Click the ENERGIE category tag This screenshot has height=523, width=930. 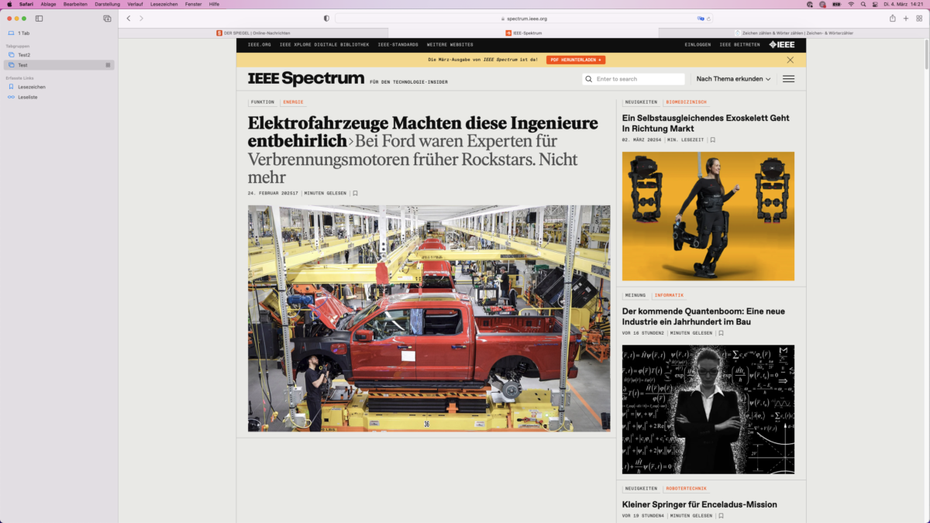[293, 102]
